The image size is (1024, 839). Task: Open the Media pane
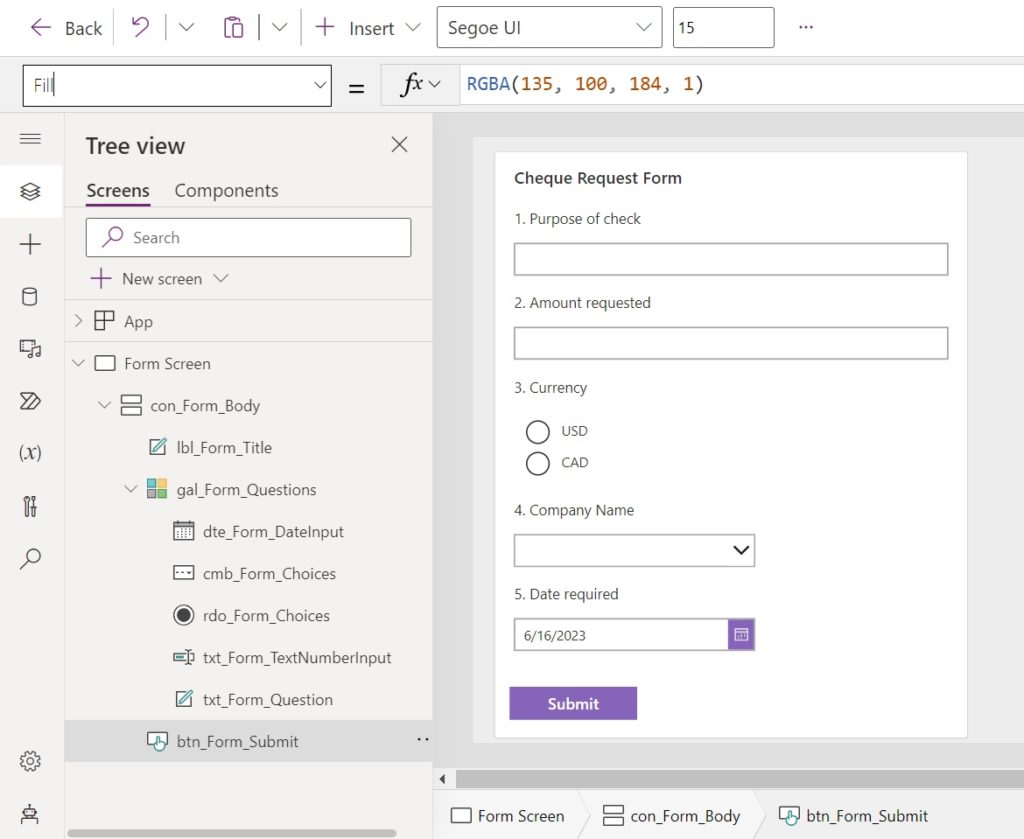point(32,348)
